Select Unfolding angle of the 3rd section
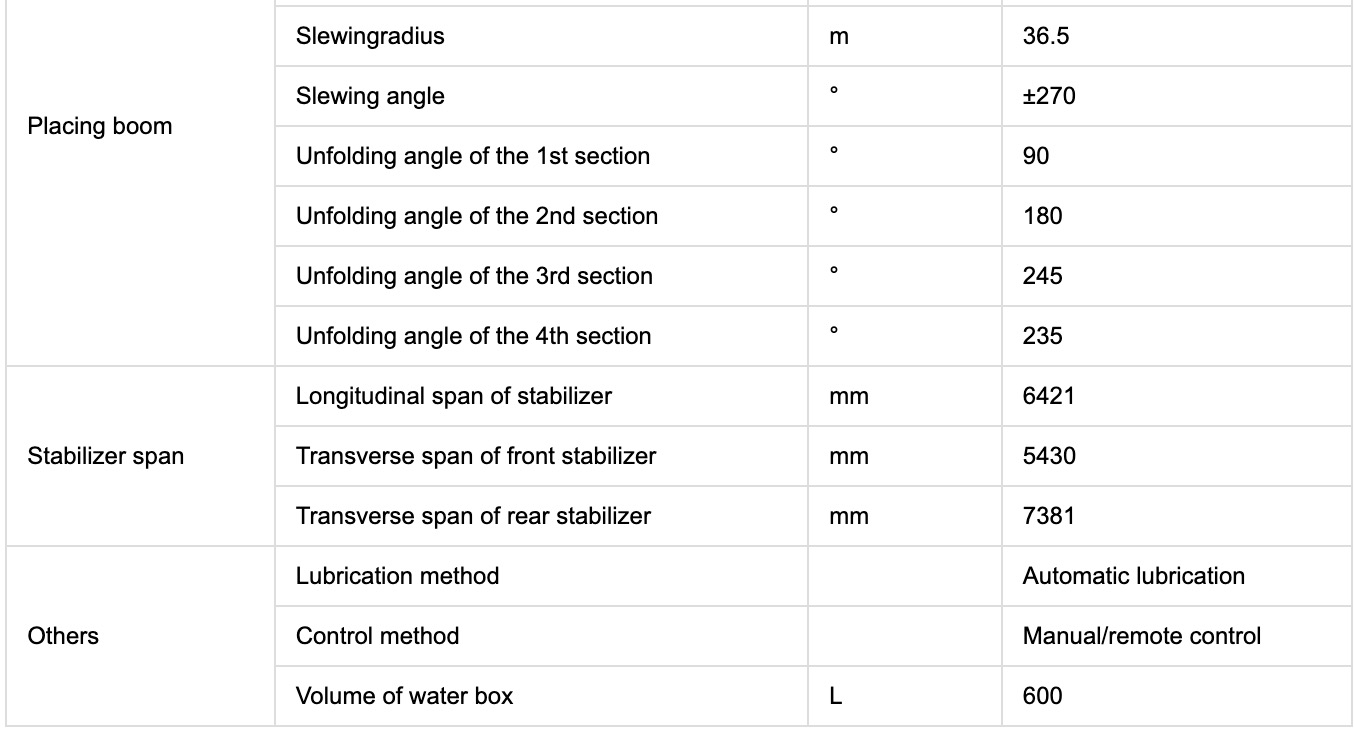This screenshot has width=1354, height=732. click(474, 277)
